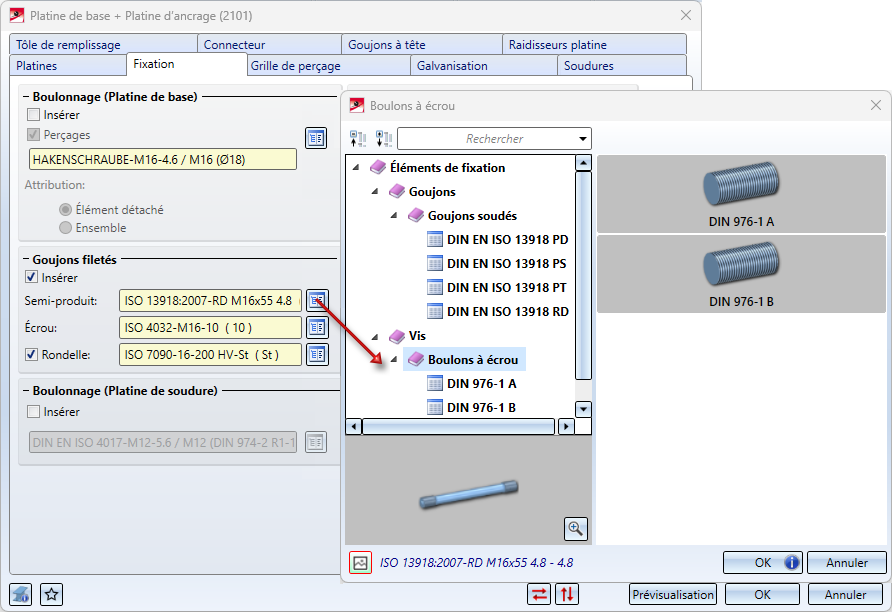Collapse the Boulons à écrou tree node
The height and width of the screenshot is (612, 892).
pos(394,359)
